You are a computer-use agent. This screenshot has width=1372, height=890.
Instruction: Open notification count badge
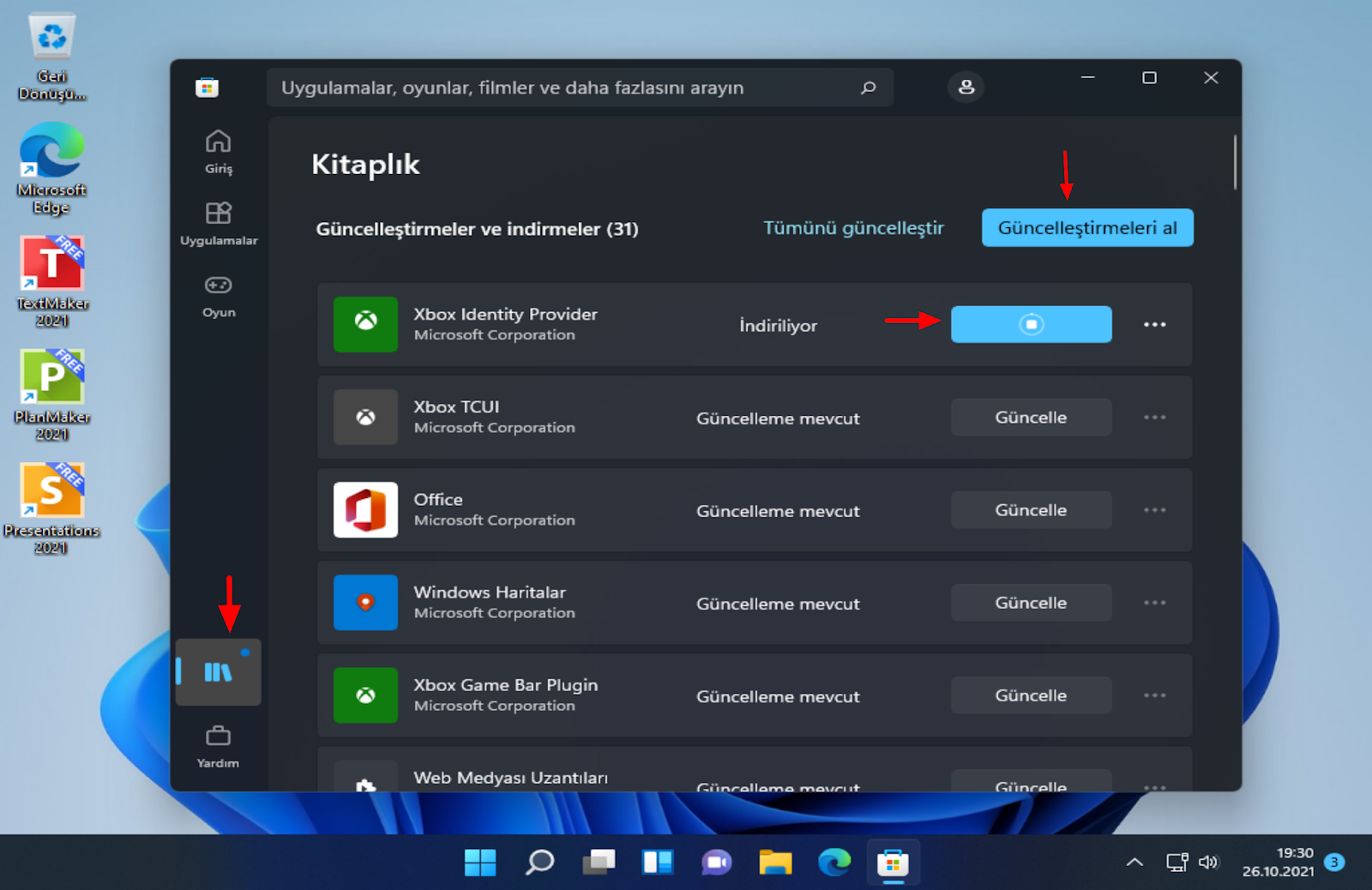tap(1334, 863)
